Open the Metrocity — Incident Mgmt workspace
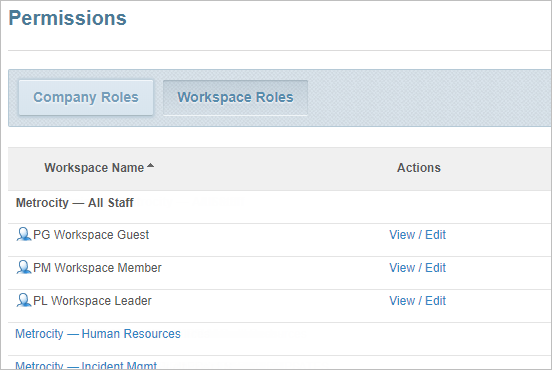 (x=86, y=365)
